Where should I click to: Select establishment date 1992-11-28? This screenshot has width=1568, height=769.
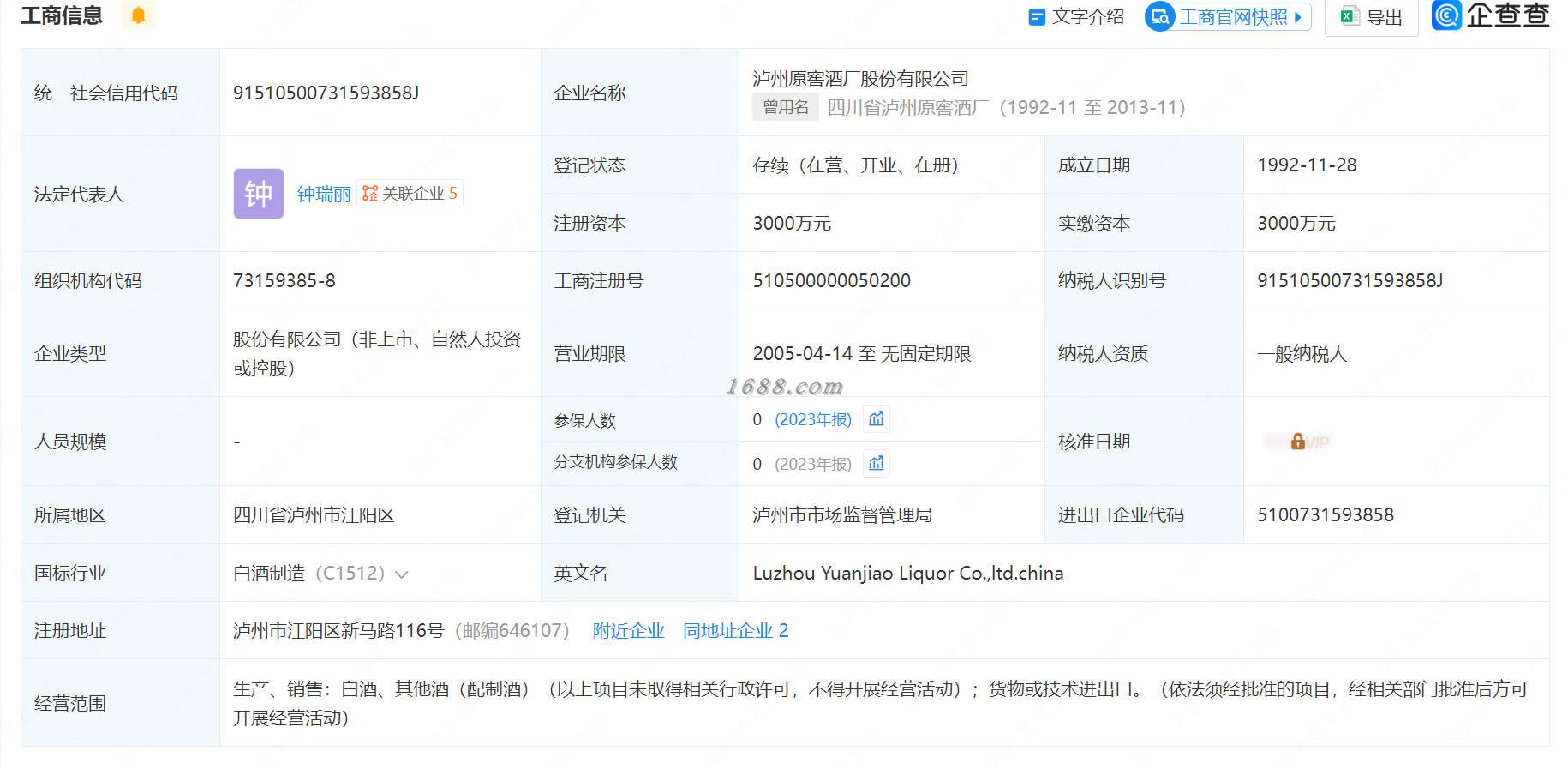1307,165
